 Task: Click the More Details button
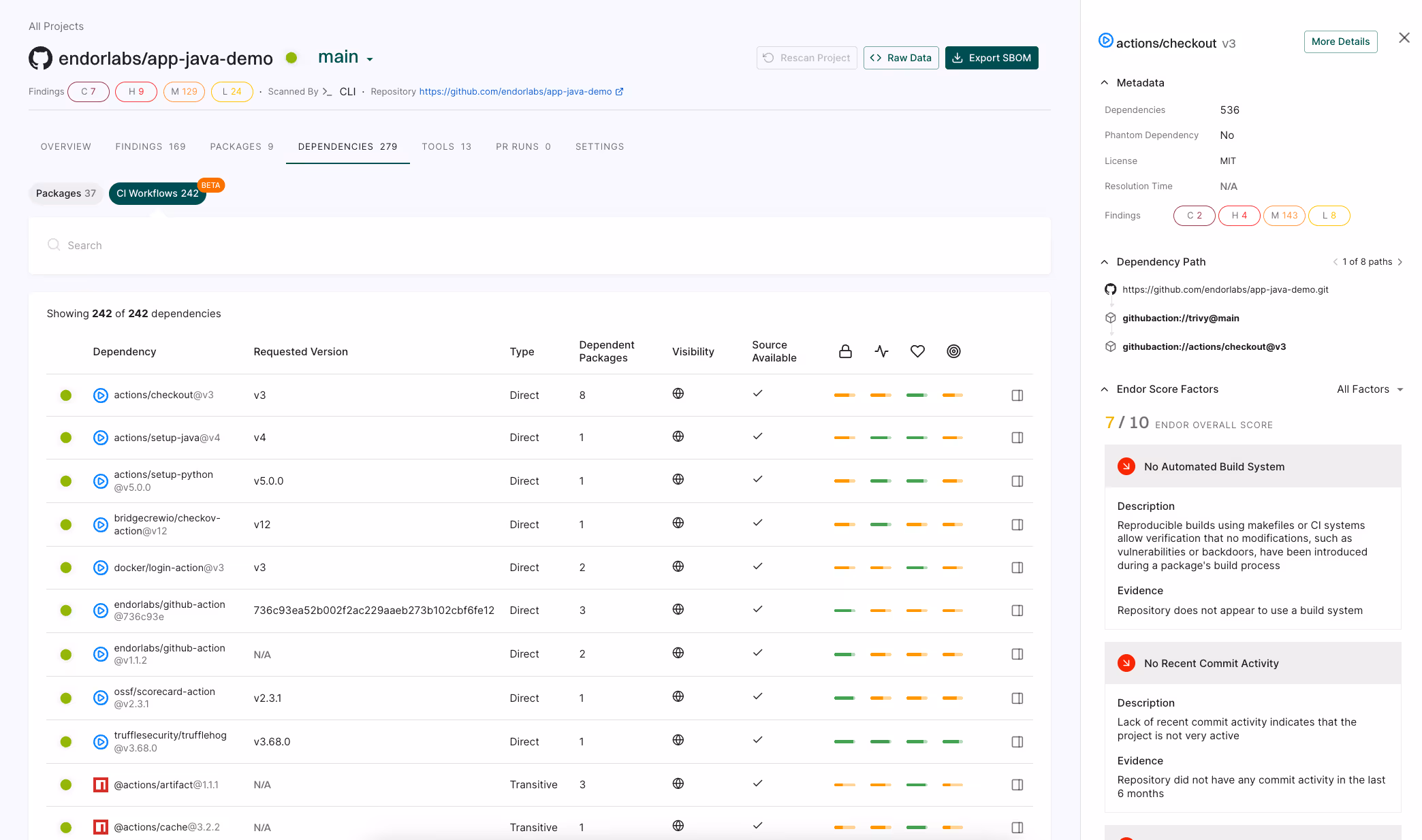tap(1340, 42)
